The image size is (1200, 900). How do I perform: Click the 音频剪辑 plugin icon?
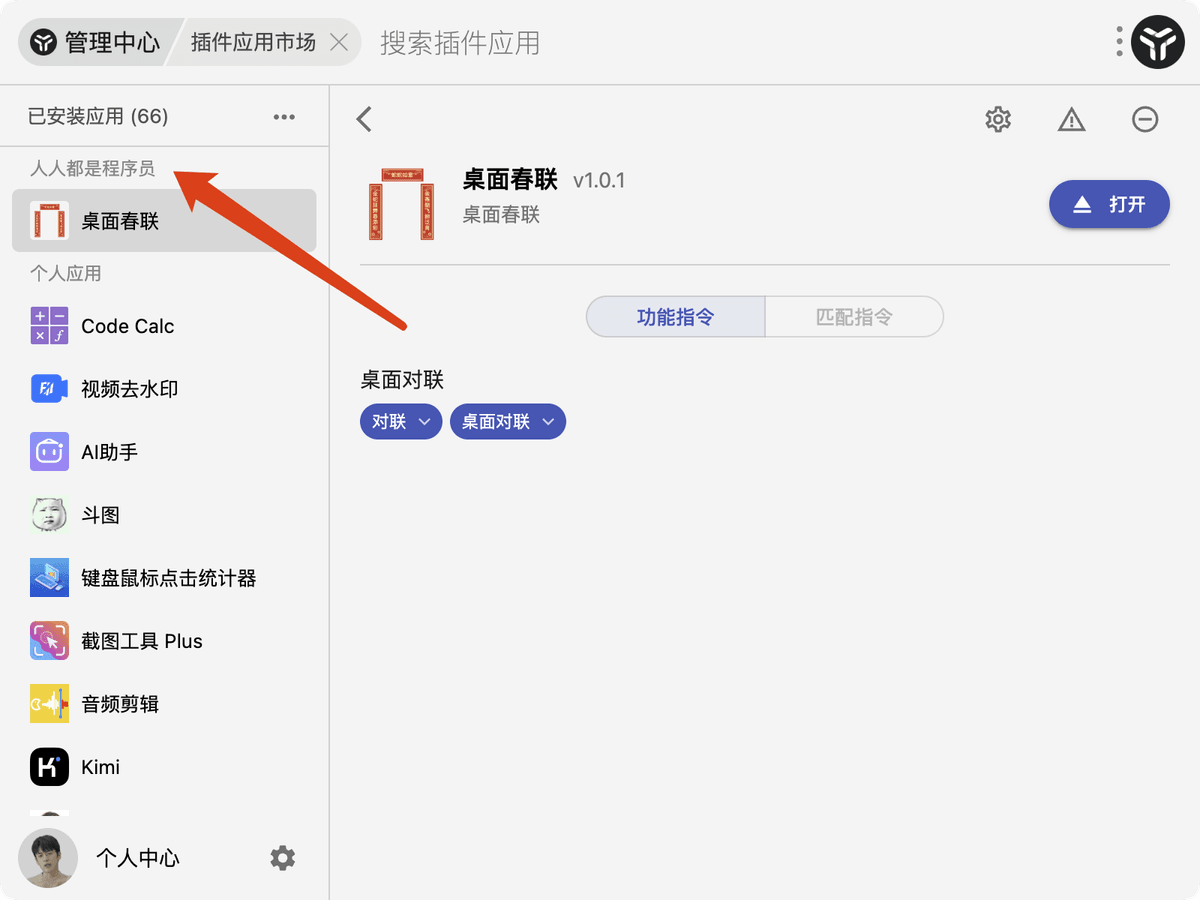pos(48,703)
